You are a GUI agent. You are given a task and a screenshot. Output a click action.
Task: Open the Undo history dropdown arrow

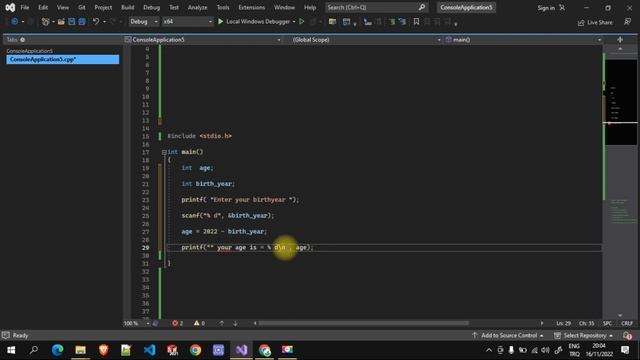coord(104,22)
